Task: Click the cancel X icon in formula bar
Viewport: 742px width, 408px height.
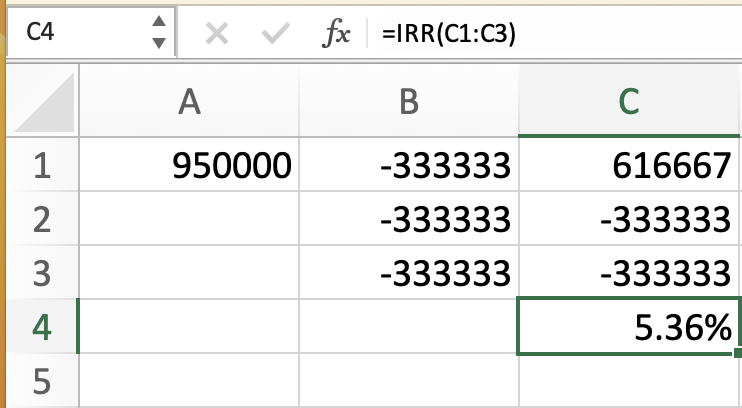Action: click(x=216, y=34)
